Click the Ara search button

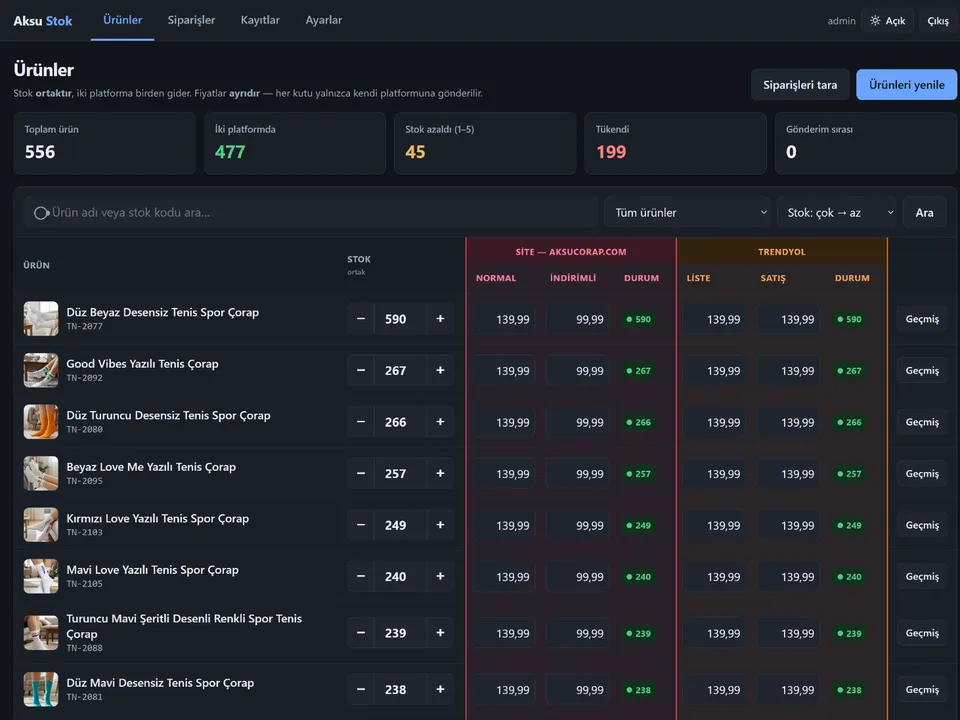924,212
